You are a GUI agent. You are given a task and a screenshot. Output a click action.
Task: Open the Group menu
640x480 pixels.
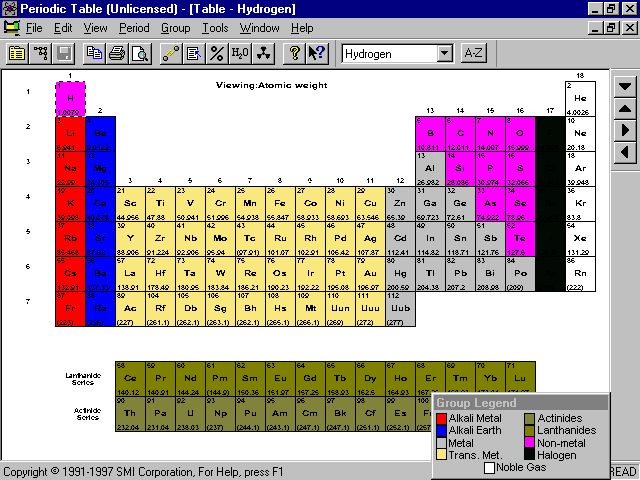point(175,28)
